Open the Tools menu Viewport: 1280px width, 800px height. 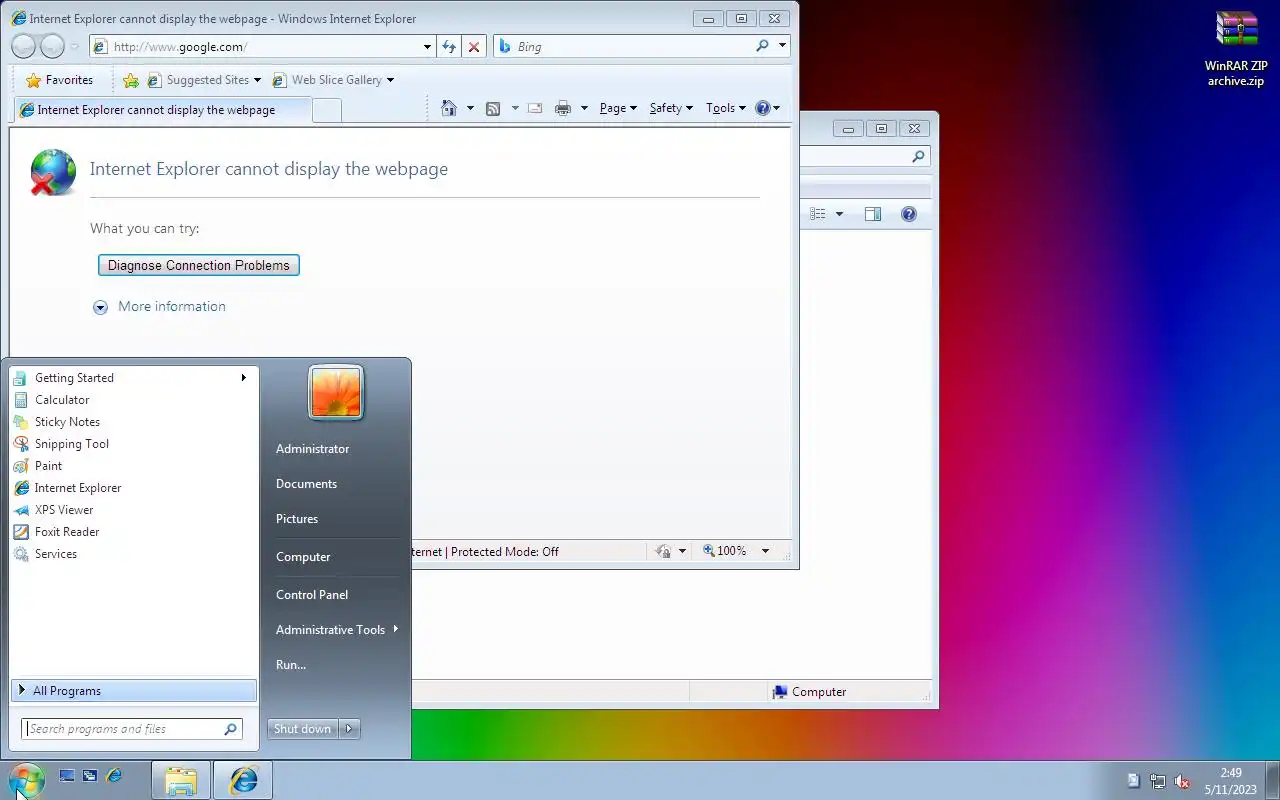(x=726, y=108)
